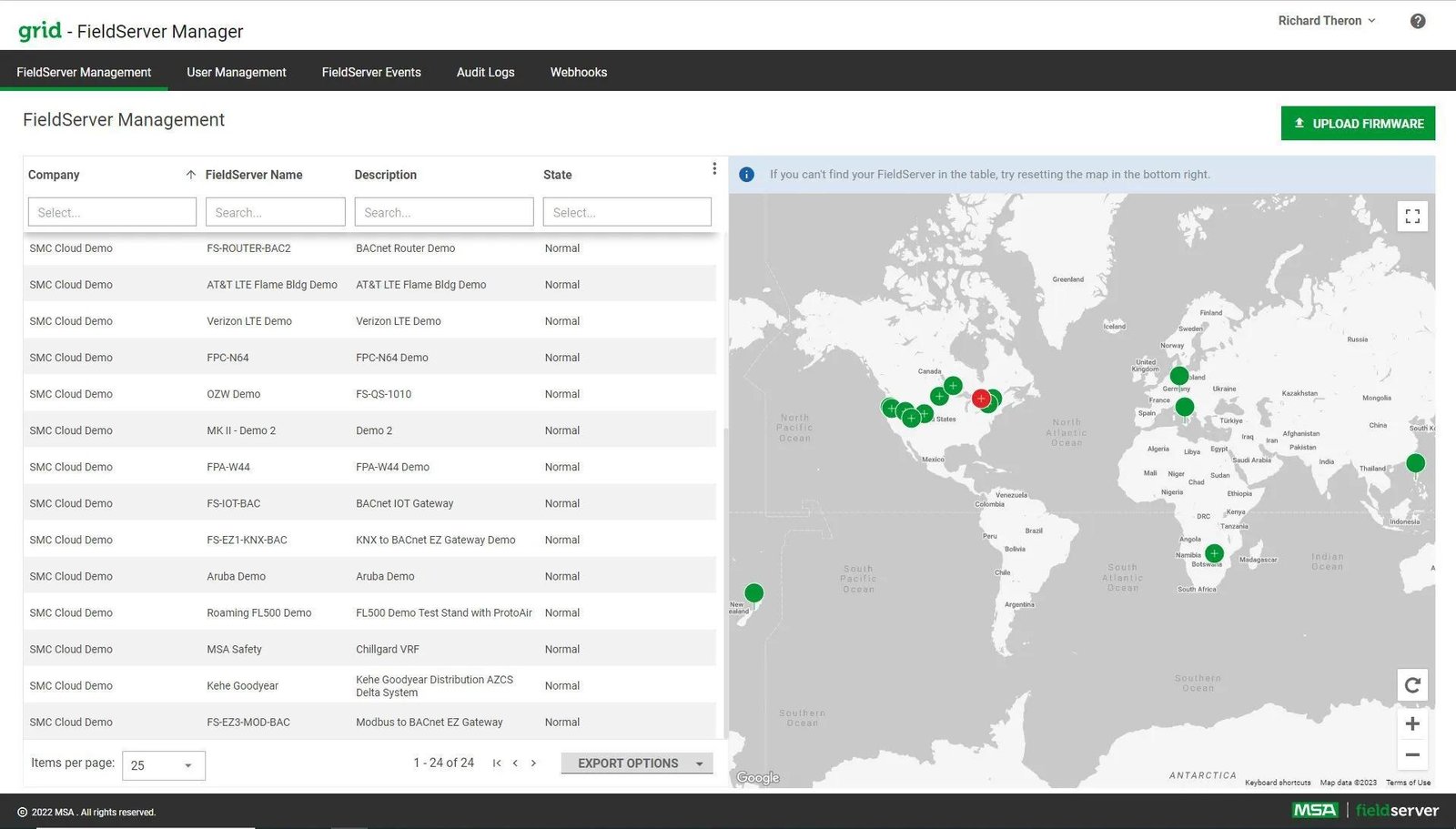This screenshot has width=1456, height=829.
Task: Click the fullscreen map toggle icon
Action: point(1412,216)
